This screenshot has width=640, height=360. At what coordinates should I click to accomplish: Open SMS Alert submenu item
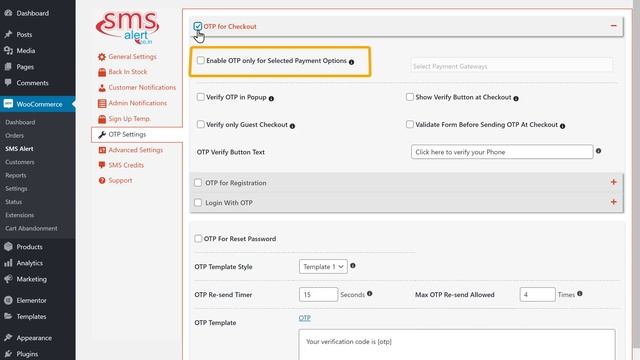click(19, 149)
